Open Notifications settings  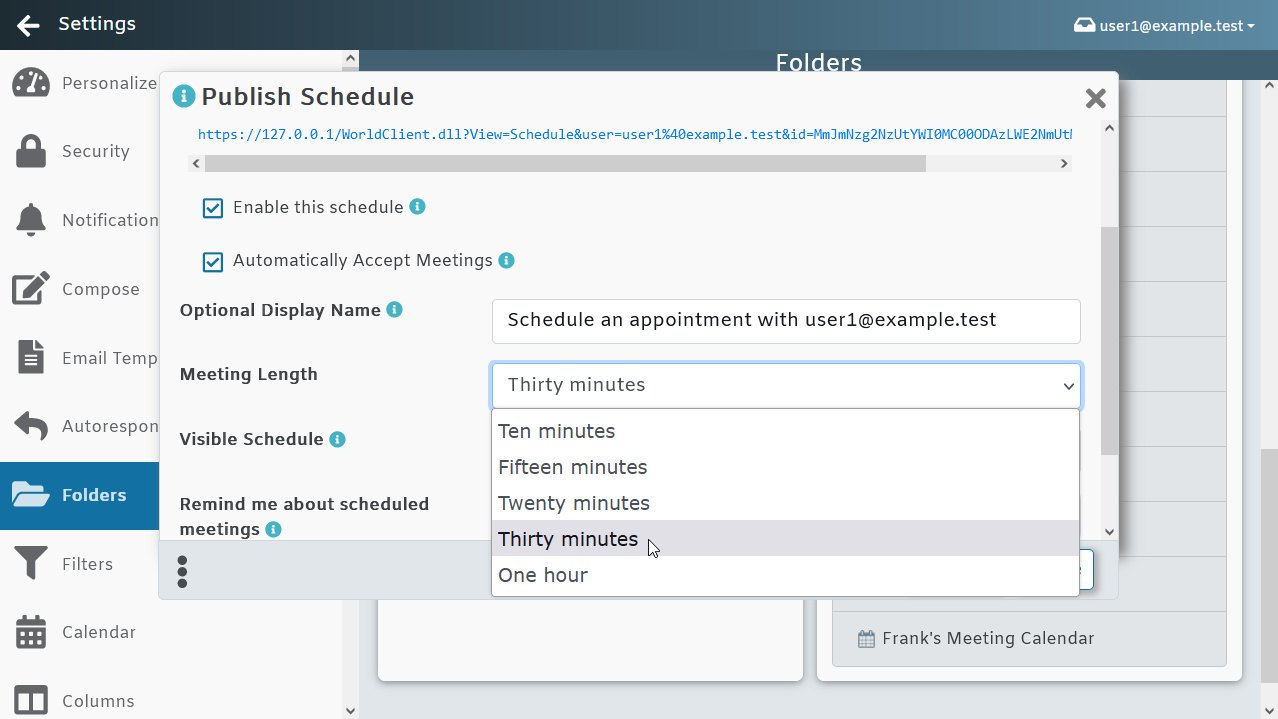(30, 219)
